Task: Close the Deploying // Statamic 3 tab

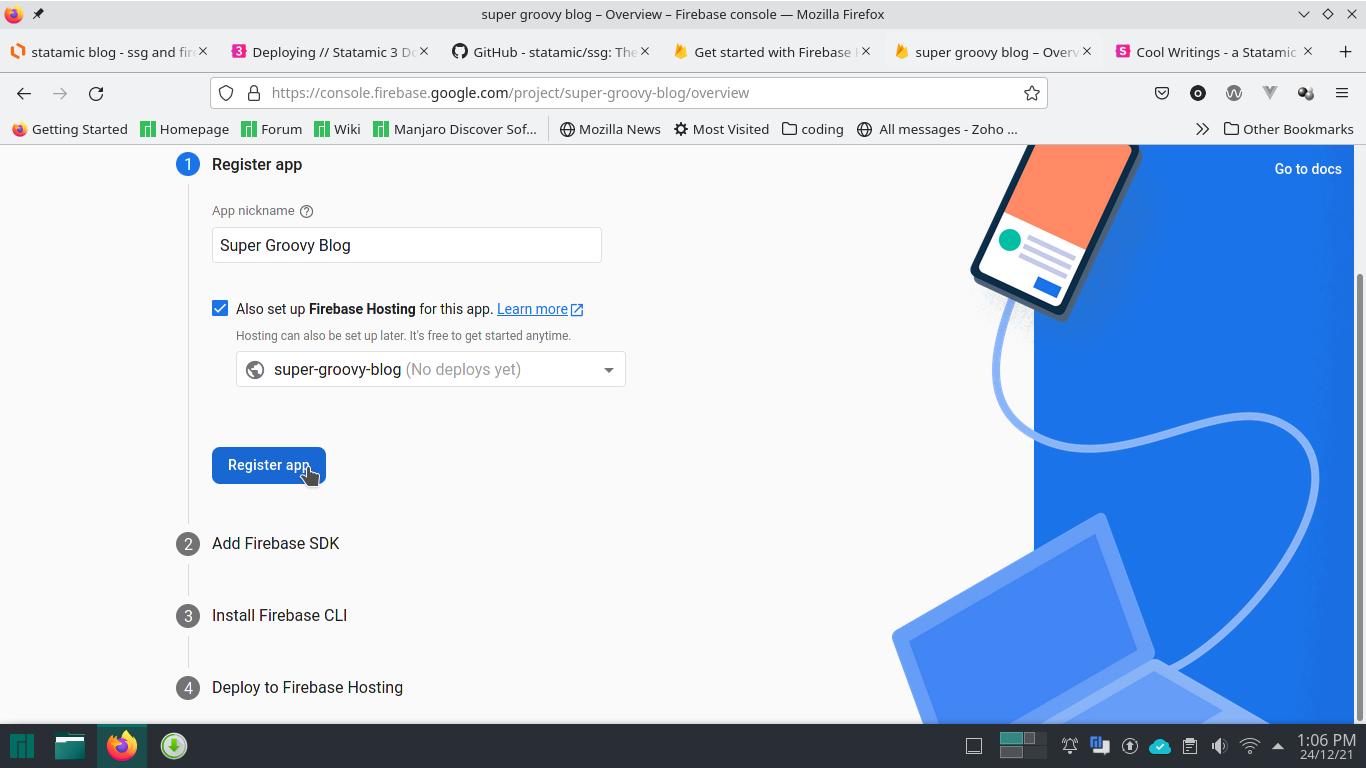Action: 424,51
